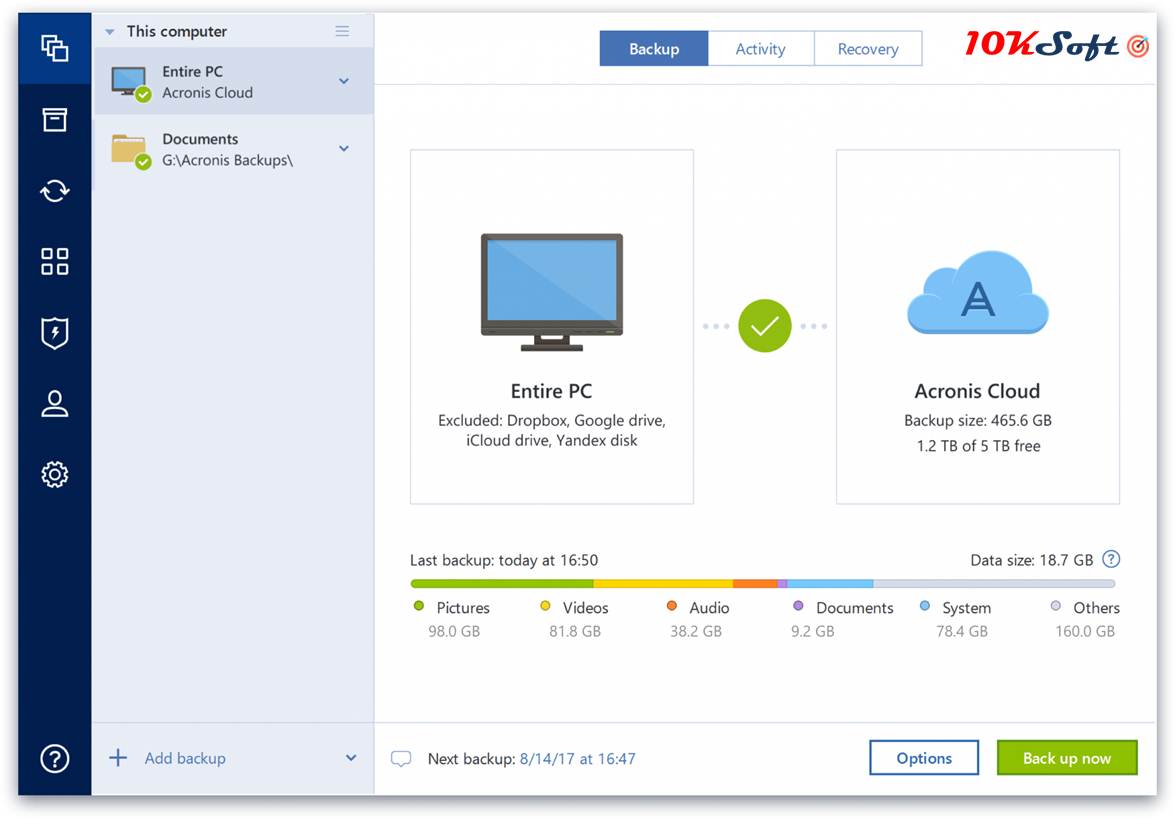Click the Documents legend dot

[798, 606]
